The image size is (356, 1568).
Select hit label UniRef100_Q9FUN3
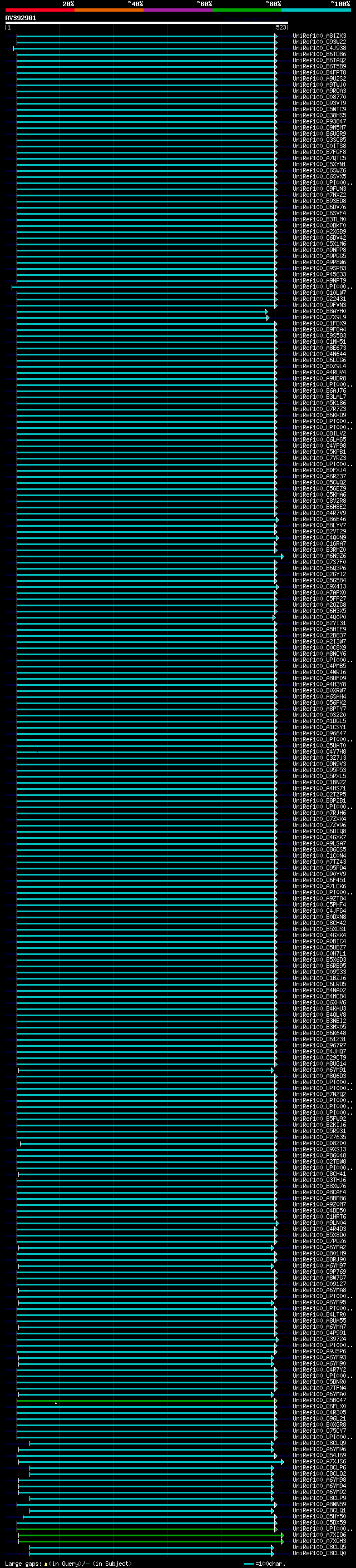[x=319, y=189]
